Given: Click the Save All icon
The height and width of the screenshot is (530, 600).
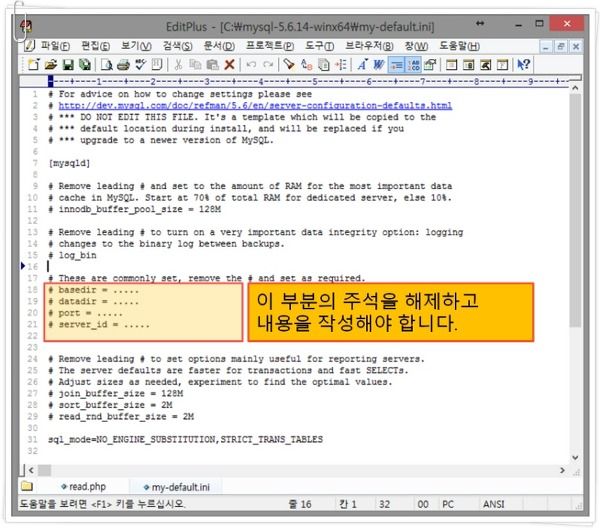Looking at the screenshot, I should click(85, 65).
